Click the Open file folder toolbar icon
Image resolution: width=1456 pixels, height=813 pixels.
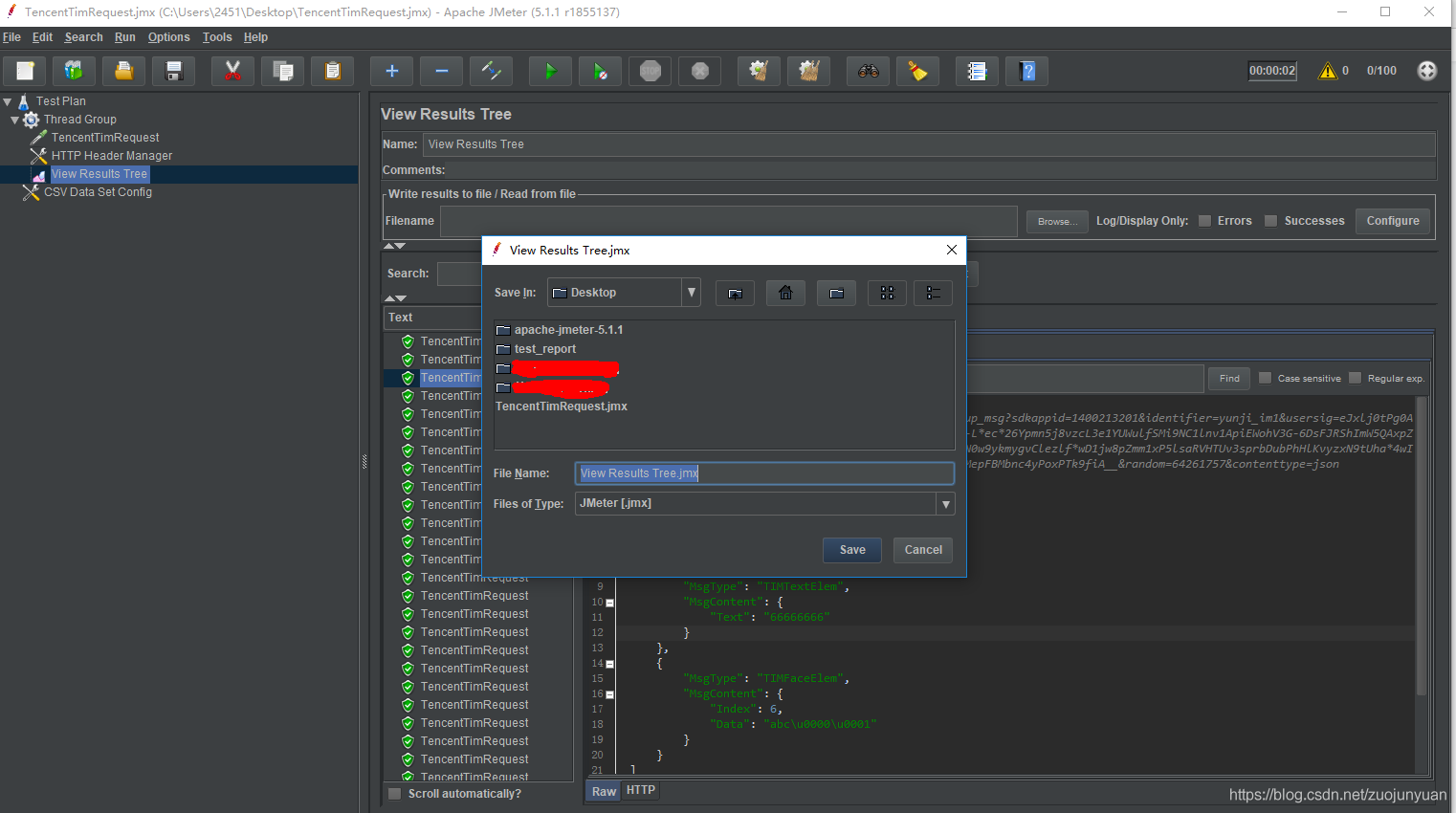point(123,71)
